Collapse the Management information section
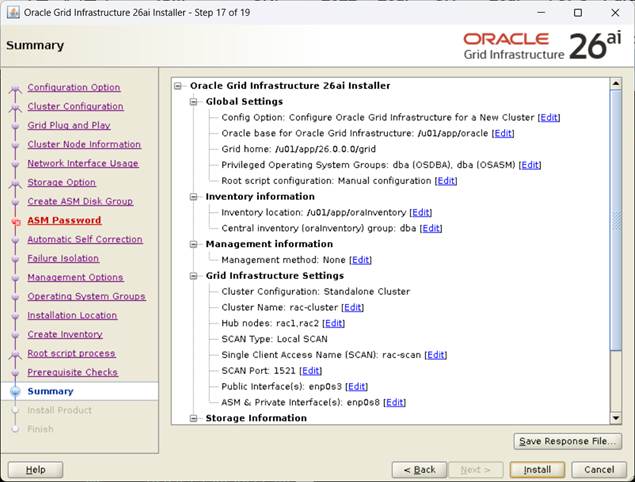The image size is (635, 482). (194, 244)
